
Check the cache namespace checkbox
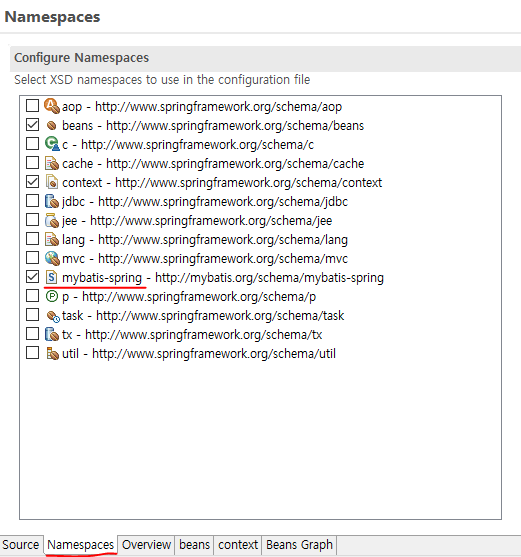coord(32,163)
